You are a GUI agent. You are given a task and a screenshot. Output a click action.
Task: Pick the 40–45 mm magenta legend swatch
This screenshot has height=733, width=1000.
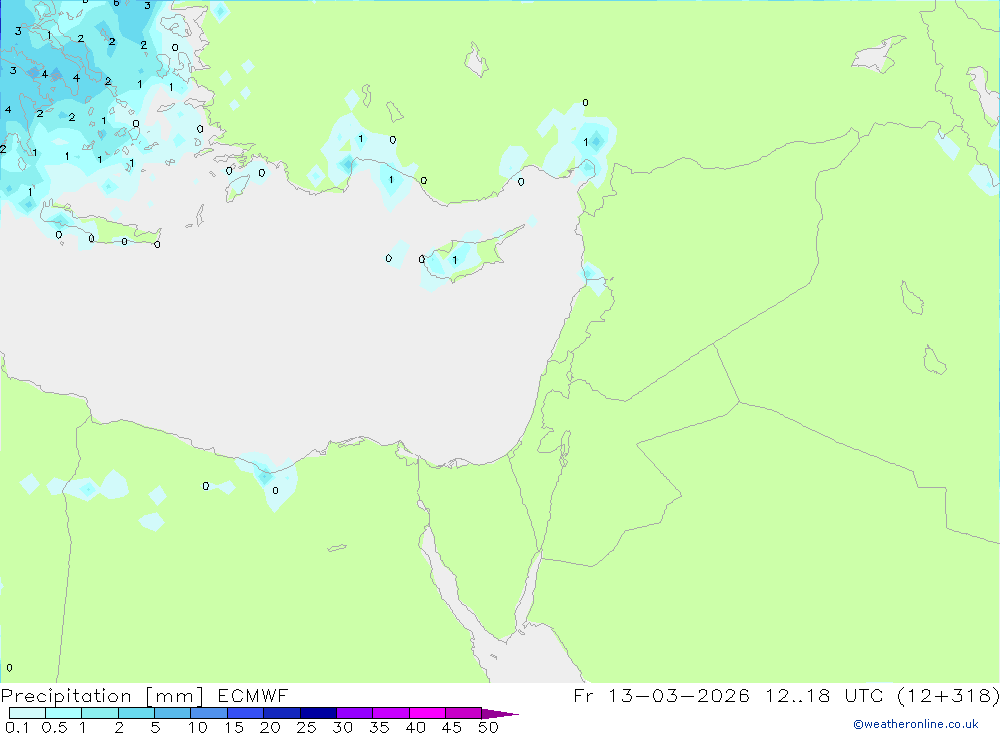427,713
